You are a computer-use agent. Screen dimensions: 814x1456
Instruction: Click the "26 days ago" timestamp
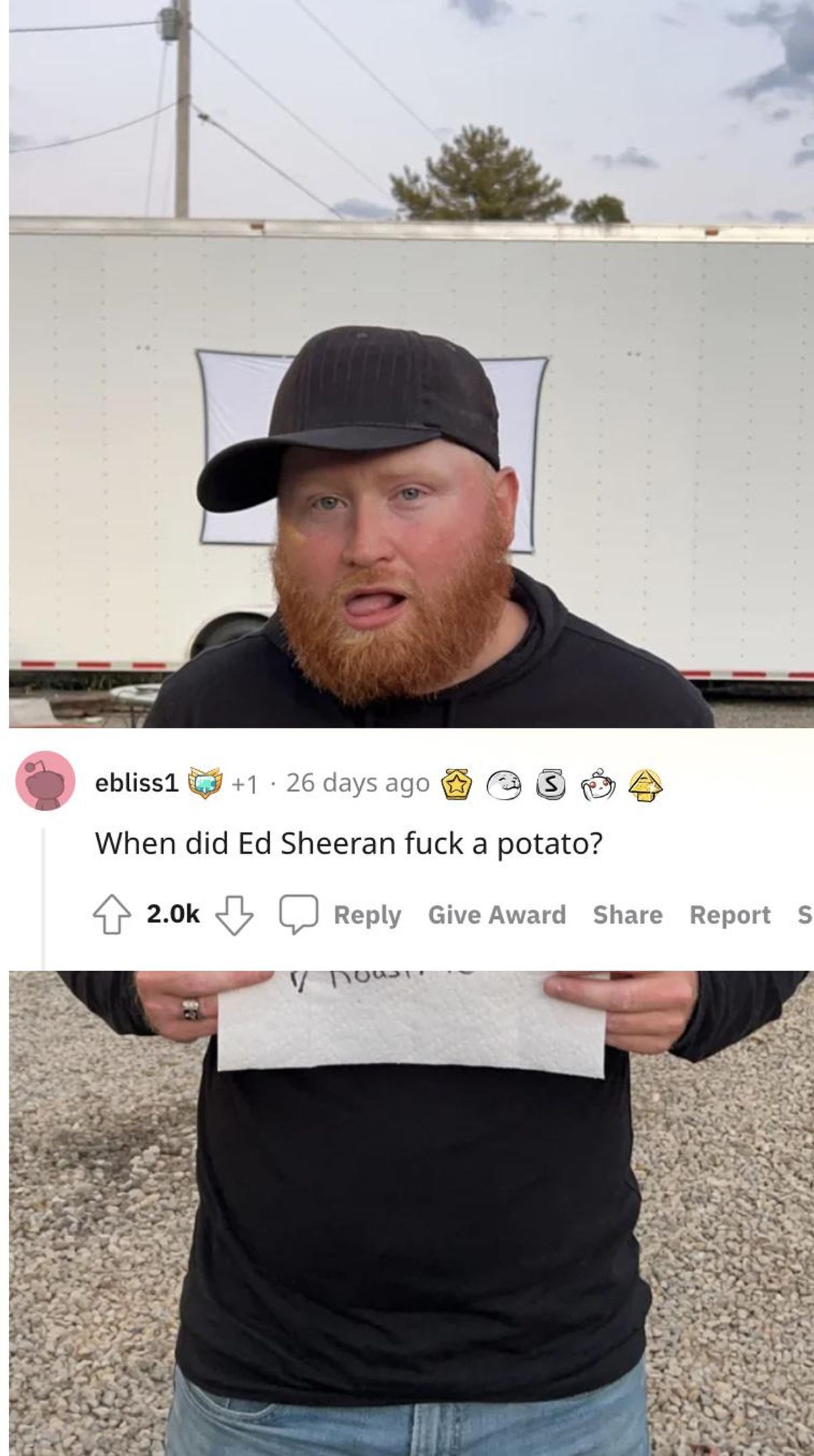coord(357,783)
